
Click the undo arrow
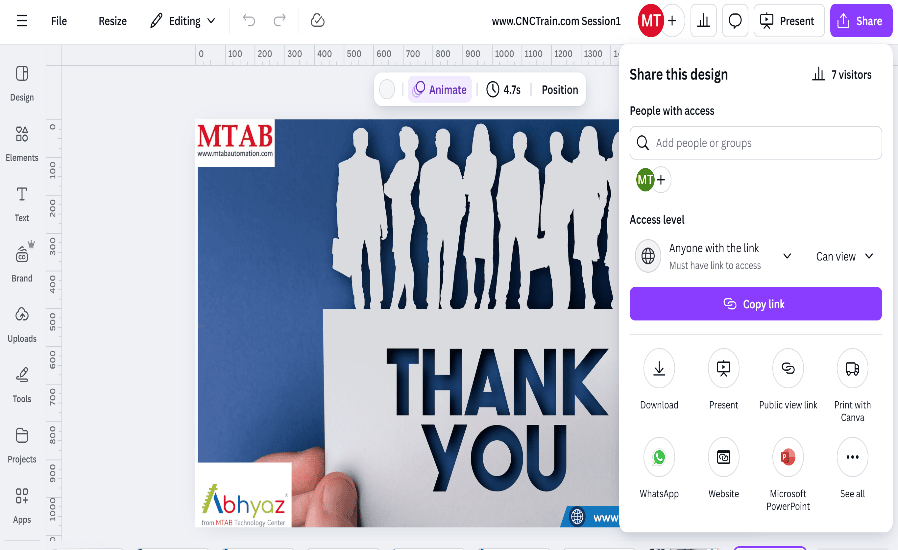249,20
